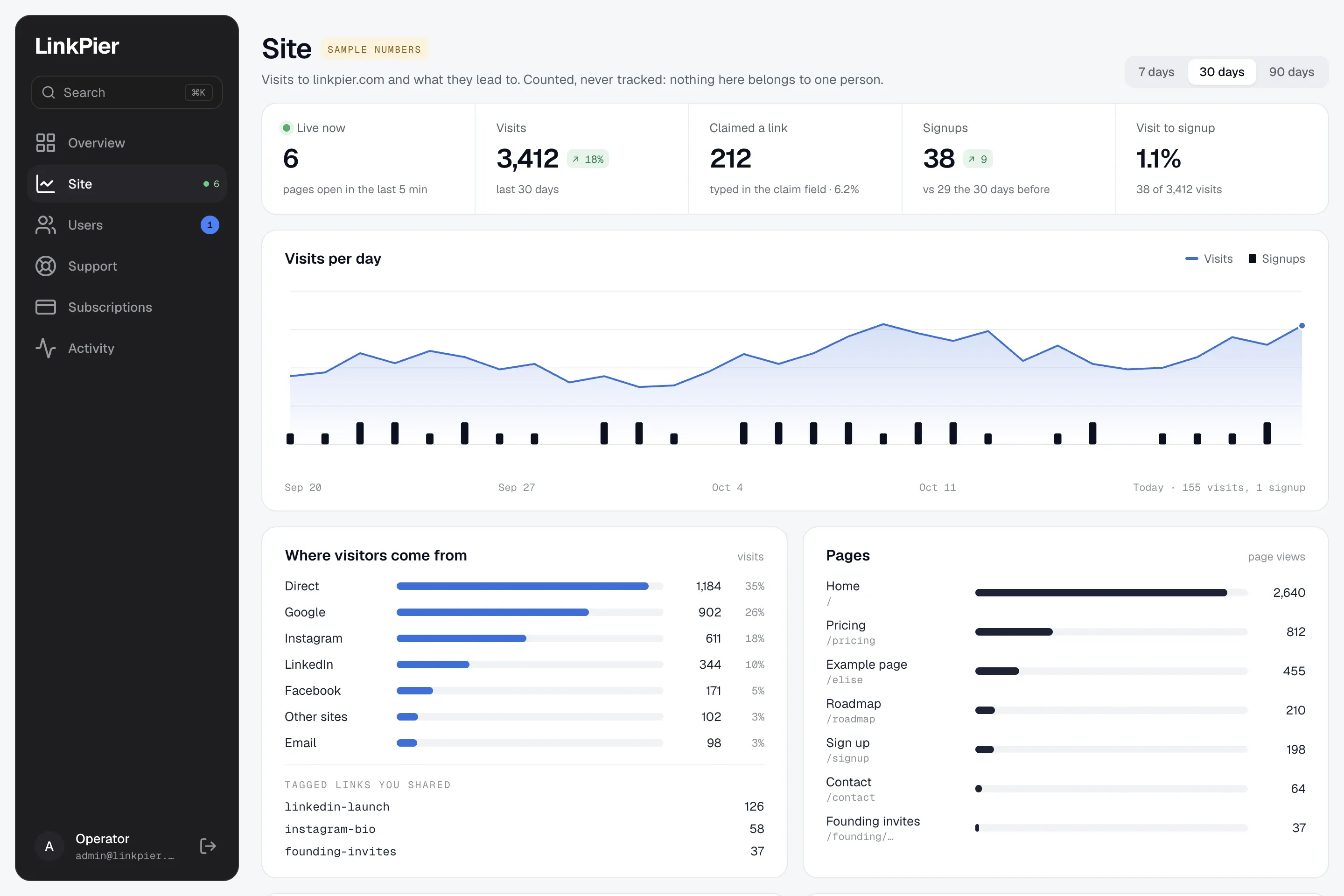Click the Signups up-arrow 9 badge
1344x896 pixels.
point(978,160)
